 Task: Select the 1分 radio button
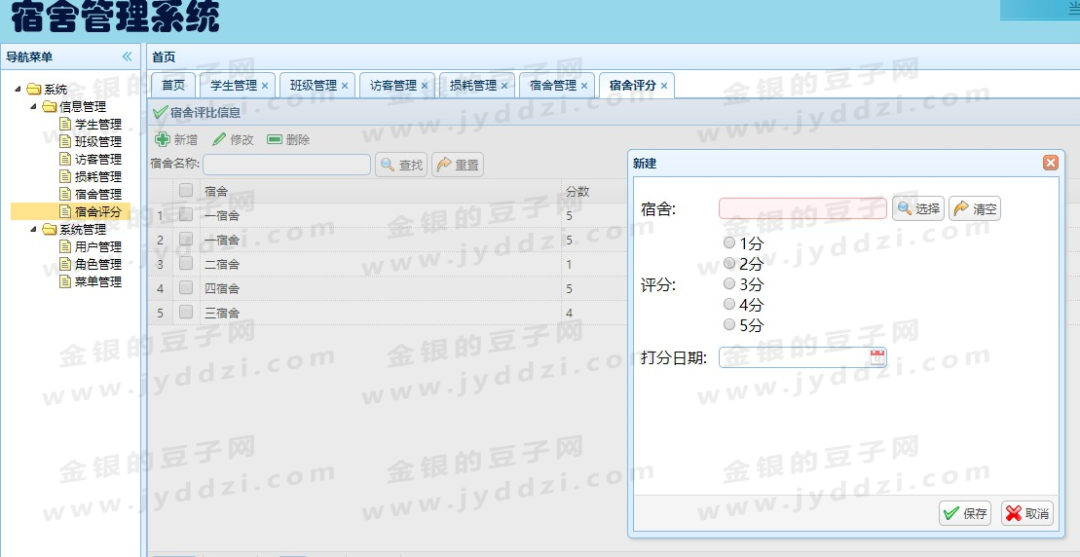coord(729,242)
